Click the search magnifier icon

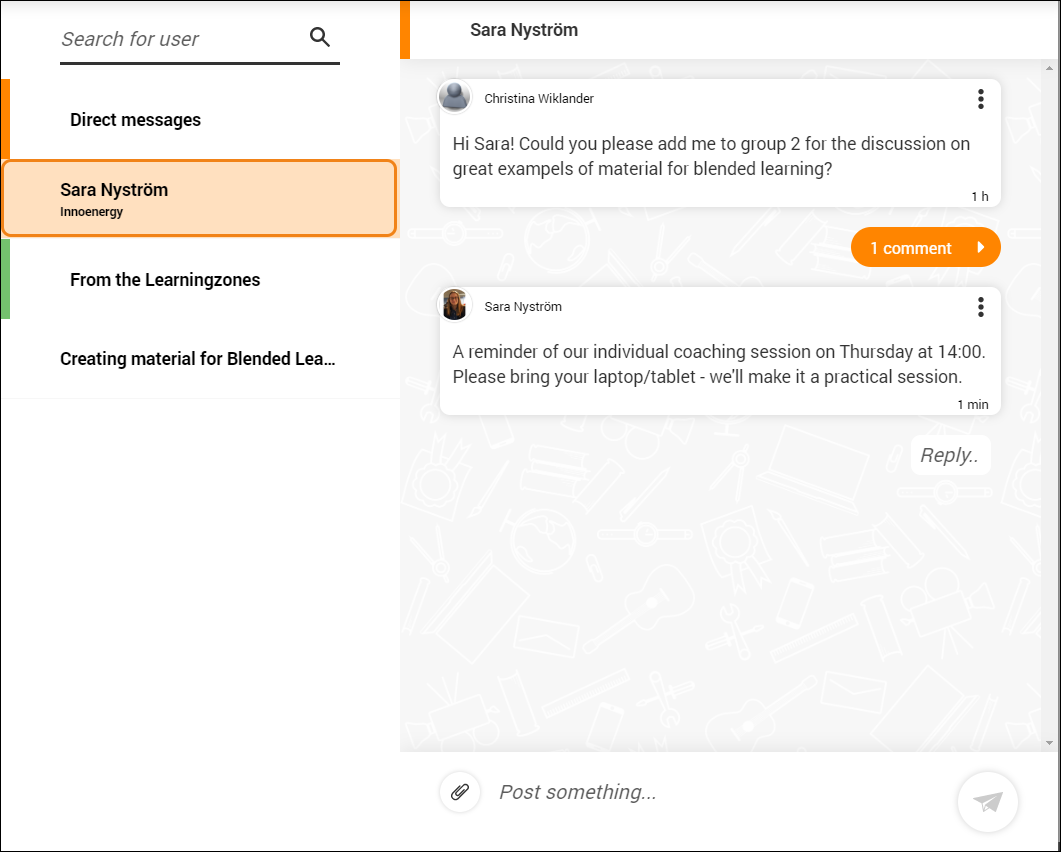click(320, 37)
